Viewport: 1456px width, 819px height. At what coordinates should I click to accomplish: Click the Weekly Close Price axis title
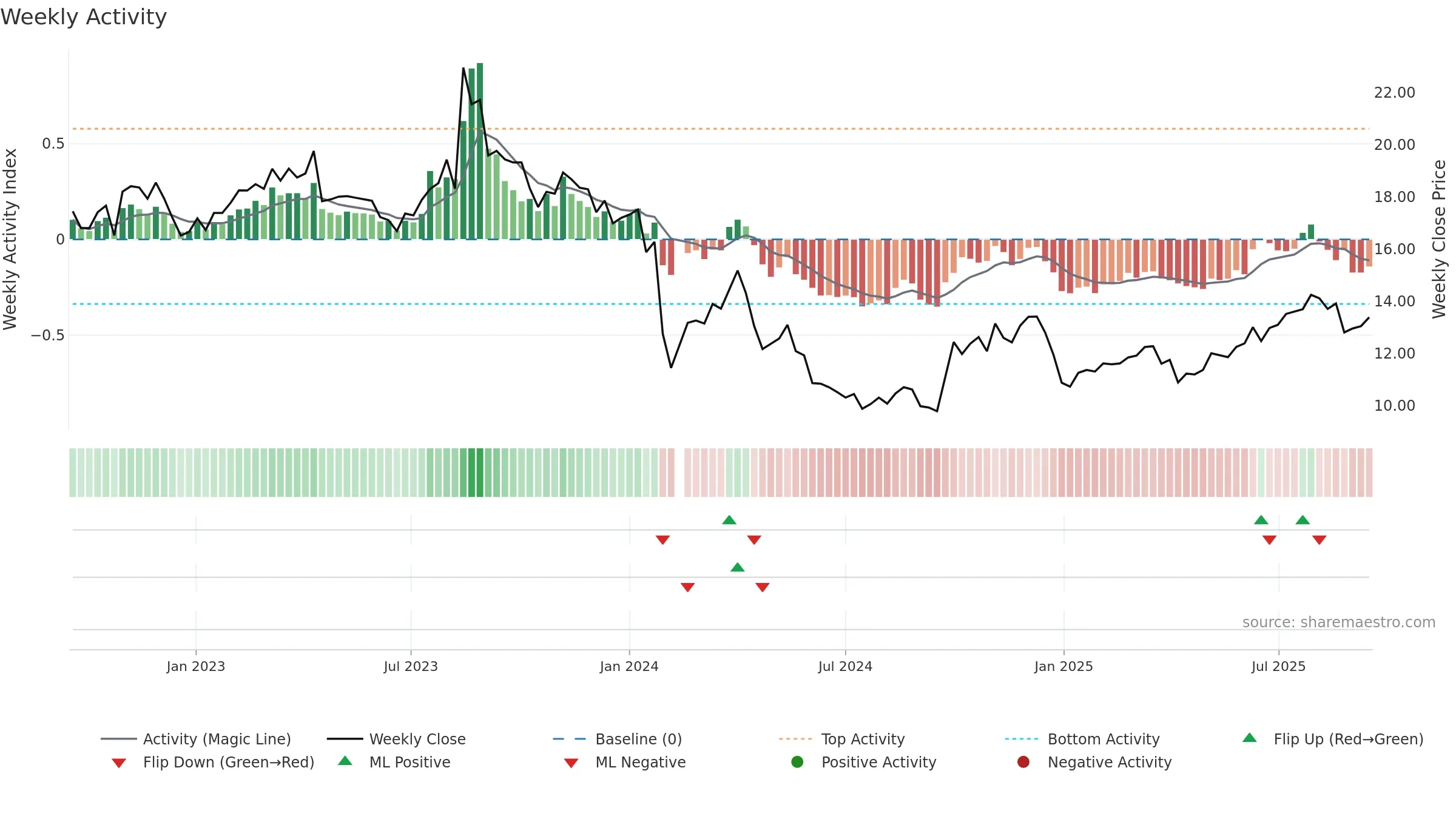click(1439, 240)
